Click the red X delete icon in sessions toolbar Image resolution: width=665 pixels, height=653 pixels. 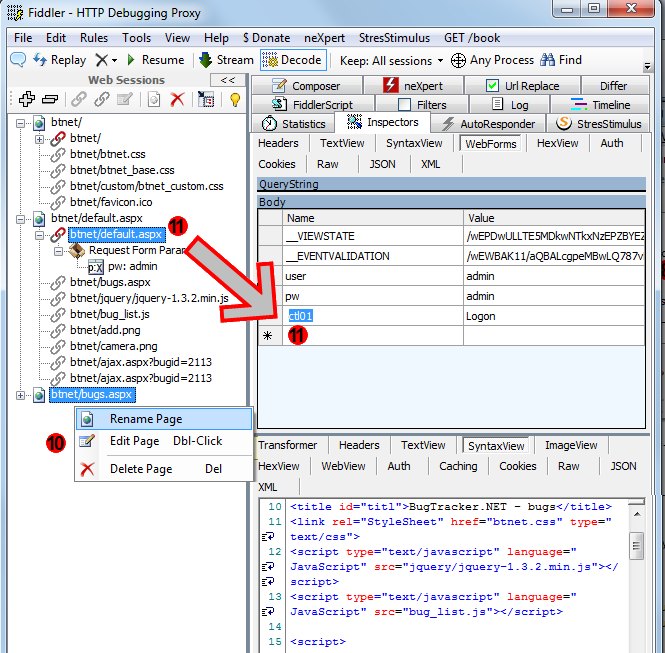[x=177, y=100]
